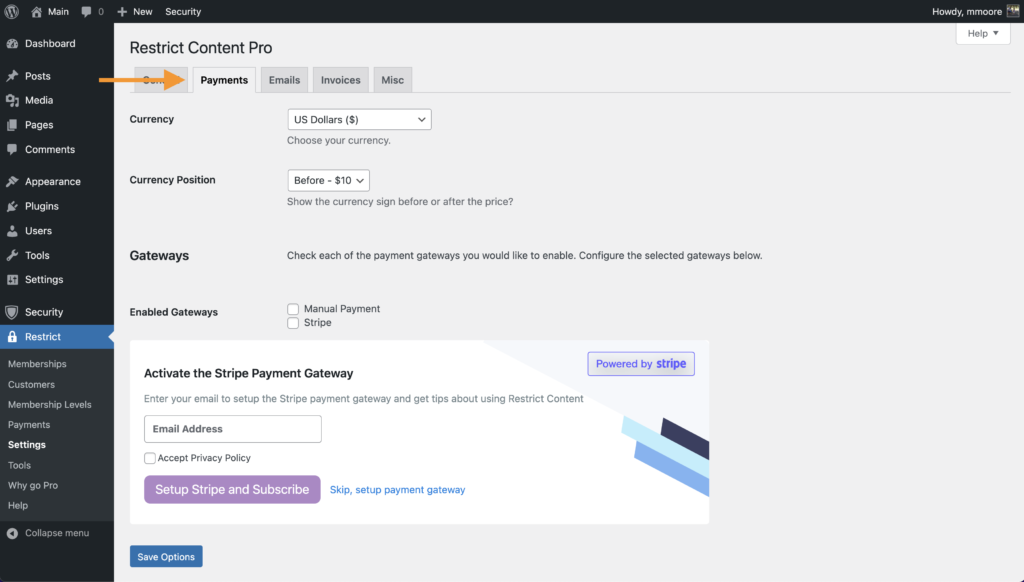The width and height of the screenshot is (1024, 582).
Task: Enable the Manual Payment gateway checkbox
Action: click(x=293, y=309)
